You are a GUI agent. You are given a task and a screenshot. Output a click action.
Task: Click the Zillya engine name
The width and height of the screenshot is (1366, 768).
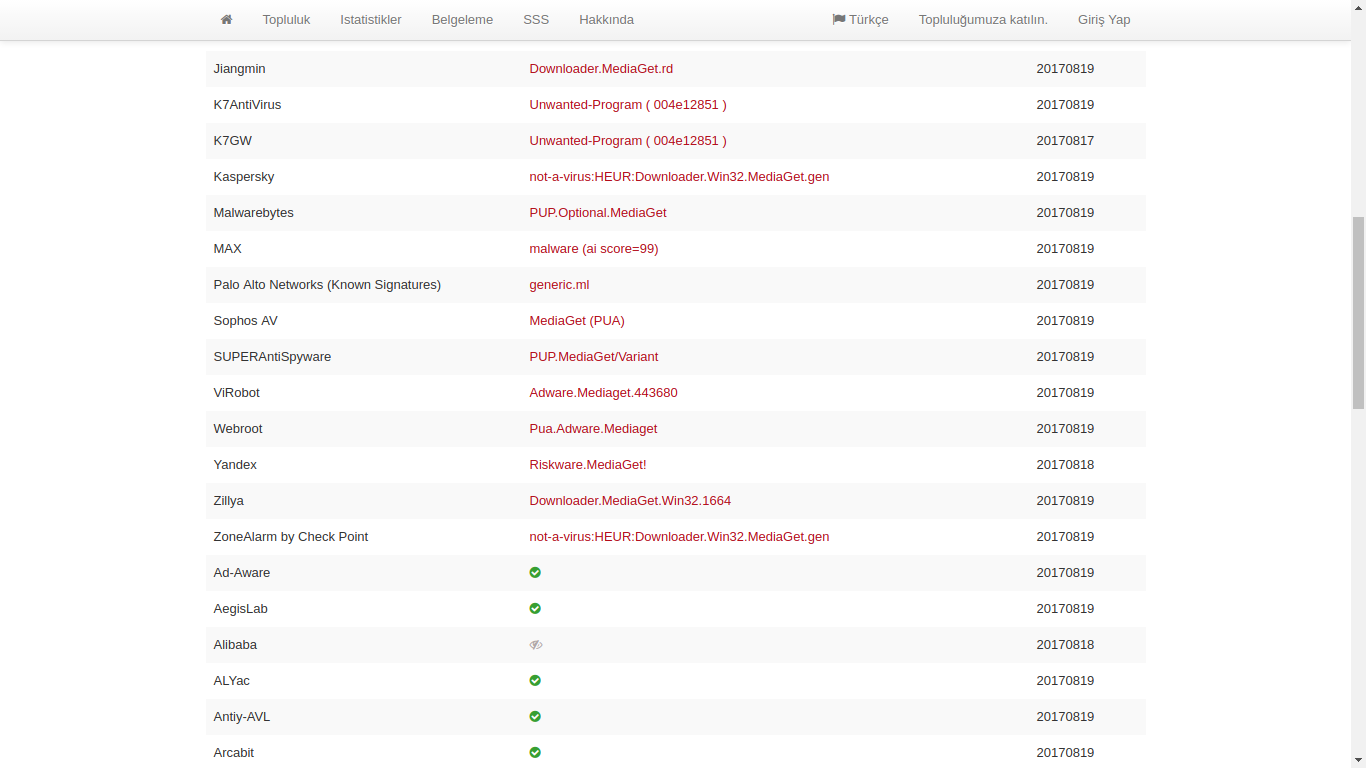[228, 501]
